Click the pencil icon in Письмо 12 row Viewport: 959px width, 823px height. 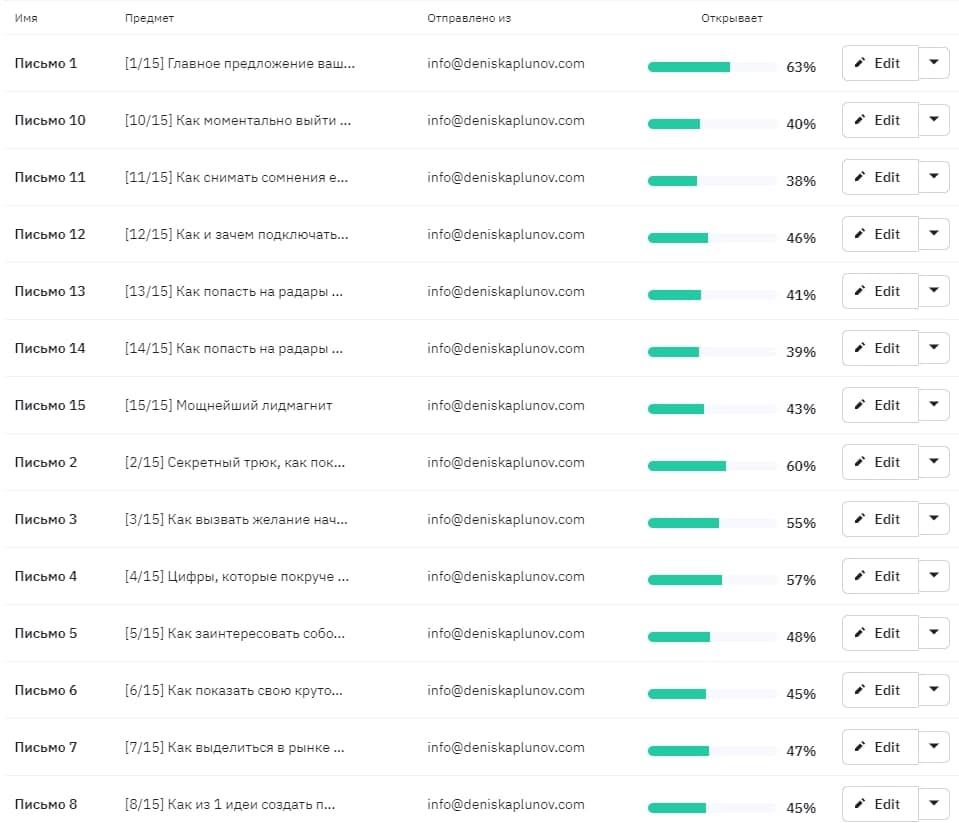[x=859, y=234]
